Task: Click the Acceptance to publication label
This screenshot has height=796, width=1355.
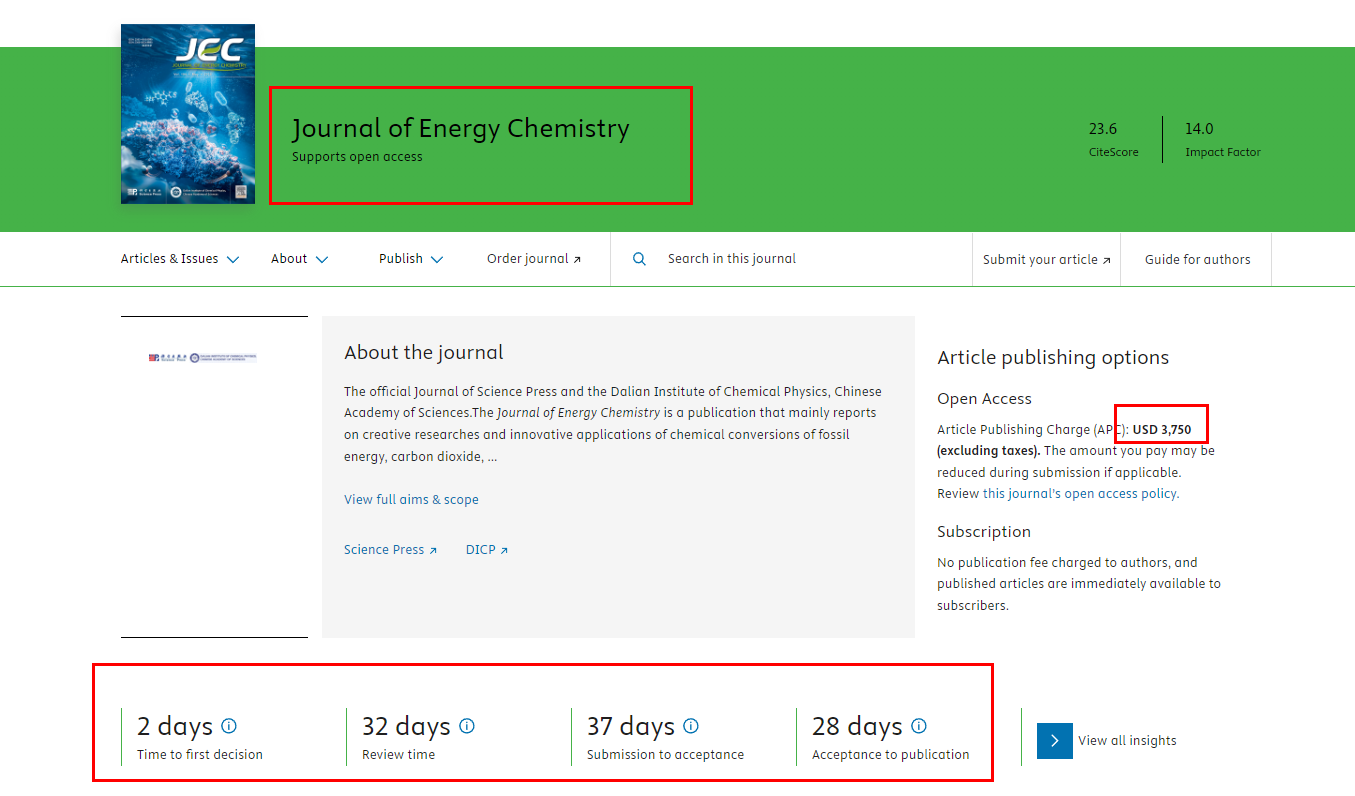Action: click(x=891, y=755)
